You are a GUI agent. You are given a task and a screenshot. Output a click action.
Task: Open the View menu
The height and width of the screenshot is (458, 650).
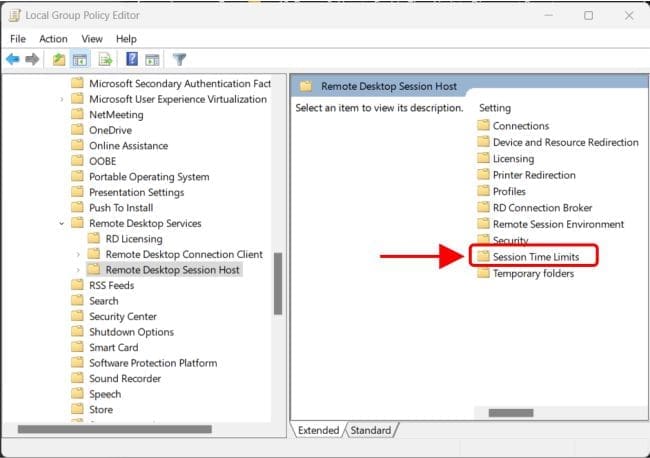point(92,39)
